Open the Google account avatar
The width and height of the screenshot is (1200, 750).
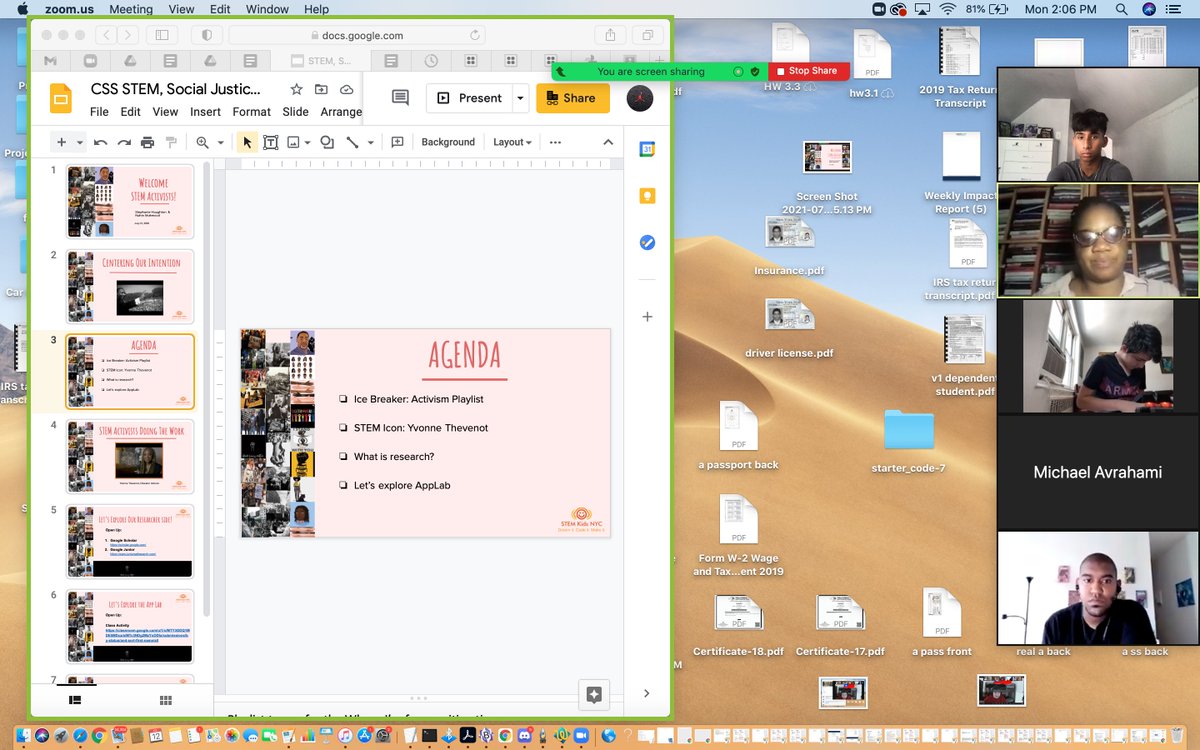[x=640, y=98]
